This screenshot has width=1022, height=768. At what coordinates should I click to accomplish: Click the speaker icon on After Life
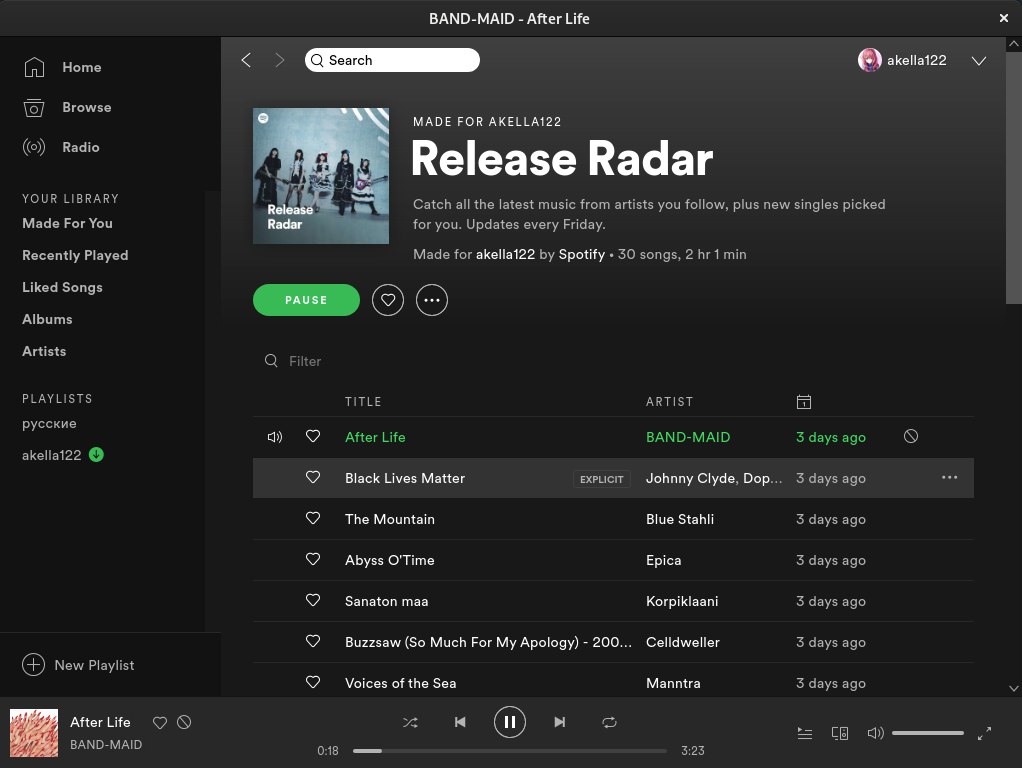click(x=274, y=437)
